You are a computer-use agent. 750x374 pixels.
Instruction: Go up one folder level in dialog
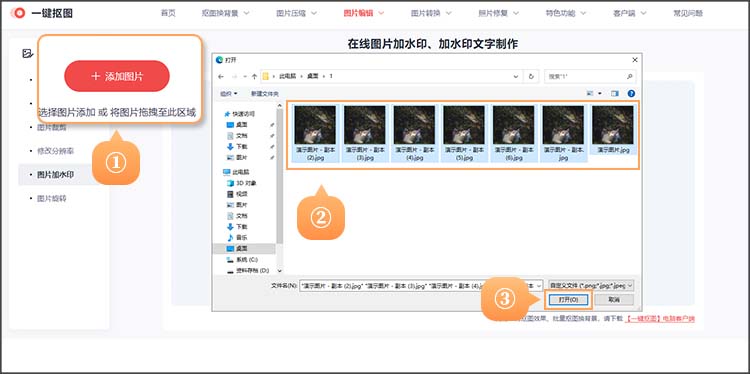coord(254,77)
